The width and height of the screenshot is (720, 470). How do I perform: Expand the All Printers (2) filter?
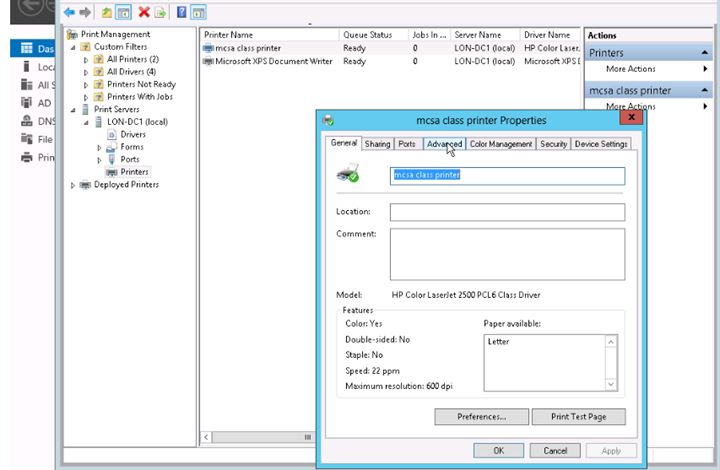point(86,60)
